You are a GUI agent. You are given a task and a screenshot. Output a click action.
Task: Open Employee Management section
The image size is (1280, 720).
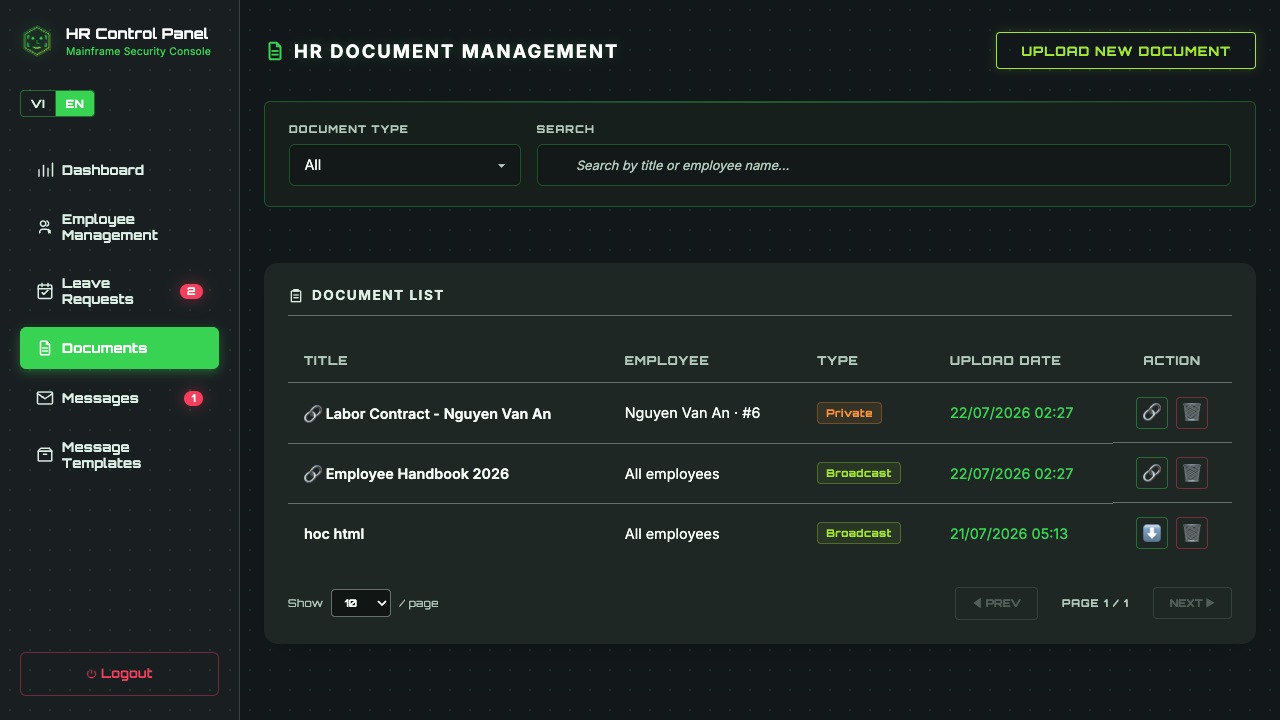pos(119,227)
